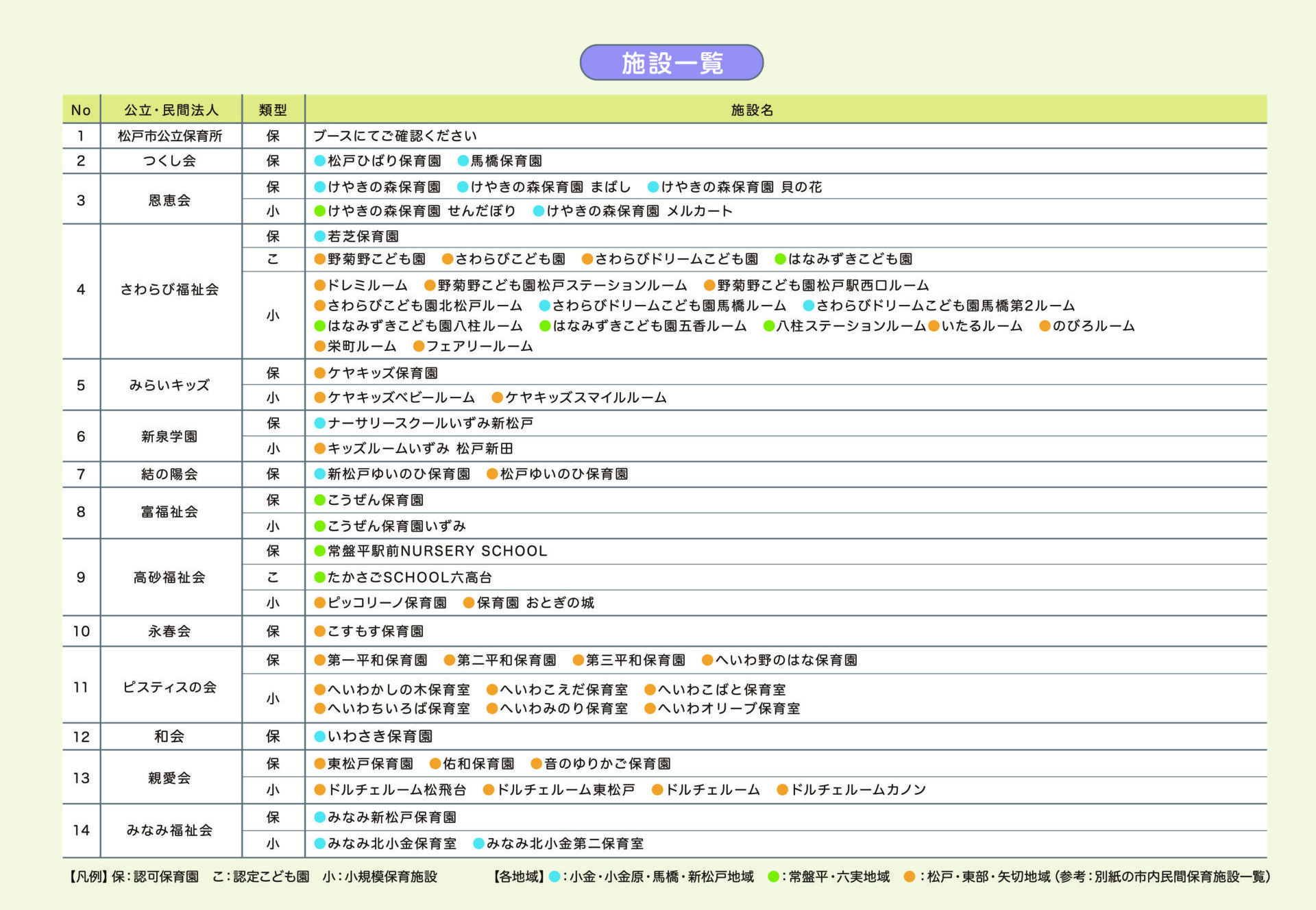The width and height of the screenshot is (1316, 910).
Task: Click the 施設名 column header
Action: point(752,110)
